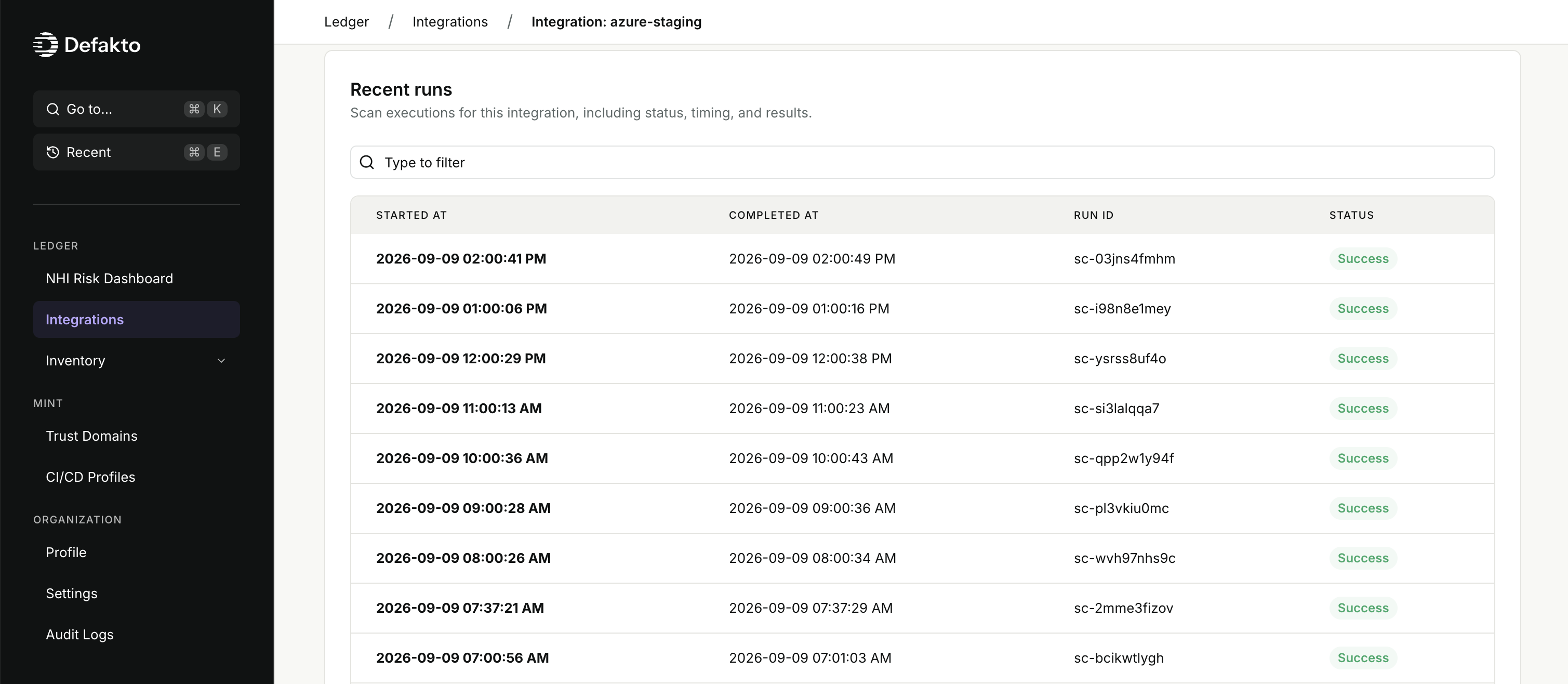The image size is (1568, 684).
Task: Click completed time 2026-09-09 09:00:36 AM
Action: (x=813, y=509)
